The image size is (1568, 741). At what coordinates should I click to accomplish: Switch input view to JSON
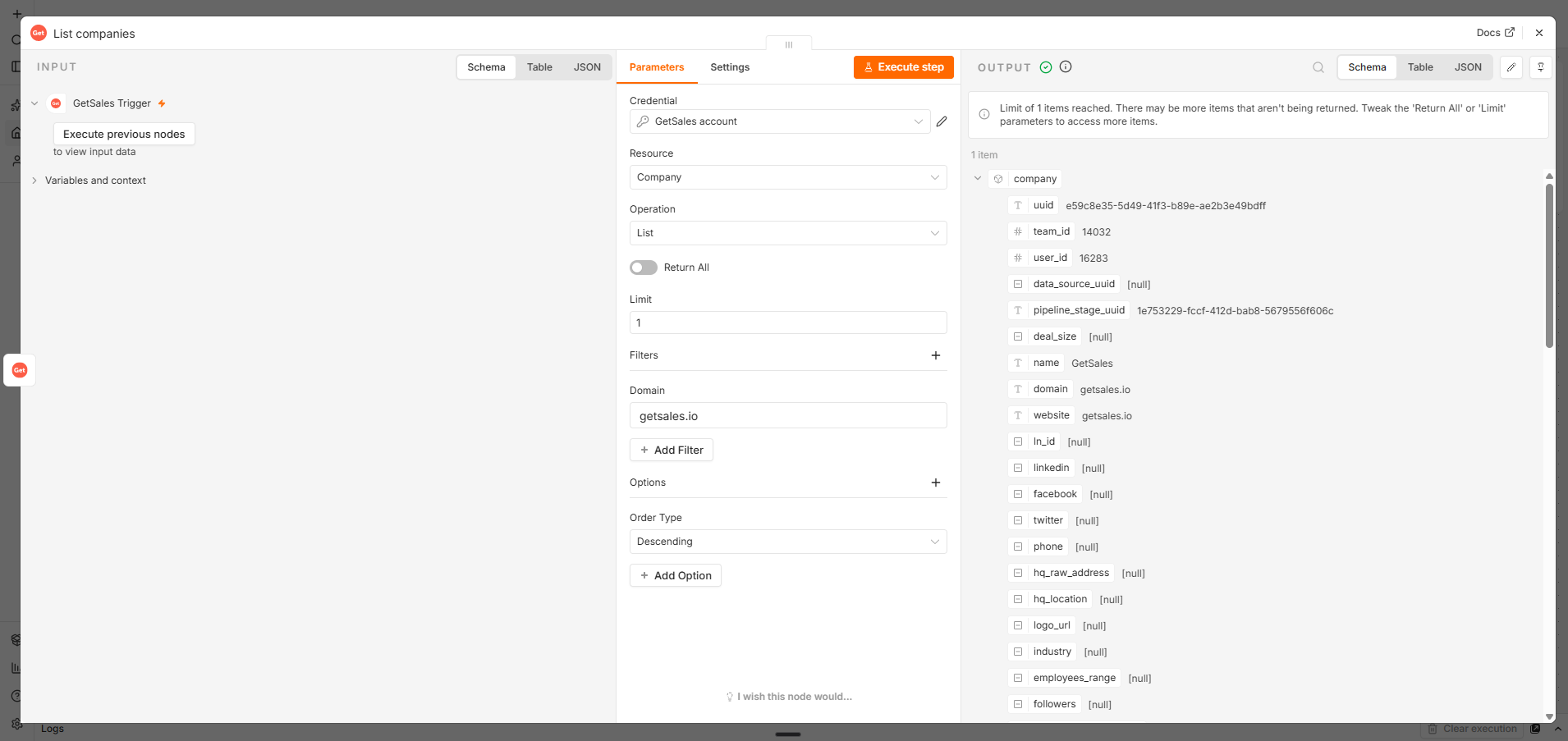pyautogui.click(x=587, y=67)
